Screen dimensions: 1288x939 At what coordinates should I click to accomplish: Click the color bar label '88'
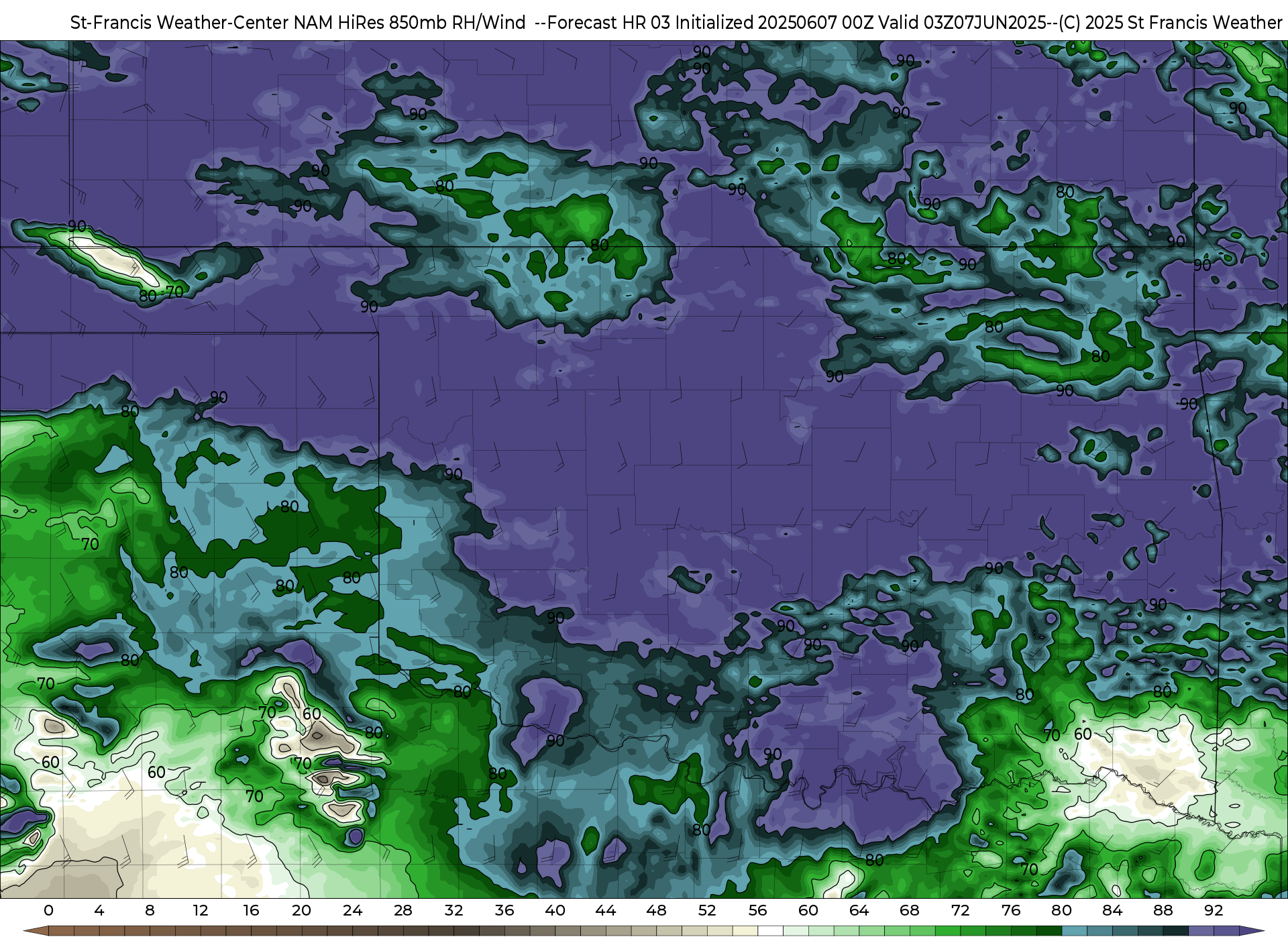[x=1163, y=910]
